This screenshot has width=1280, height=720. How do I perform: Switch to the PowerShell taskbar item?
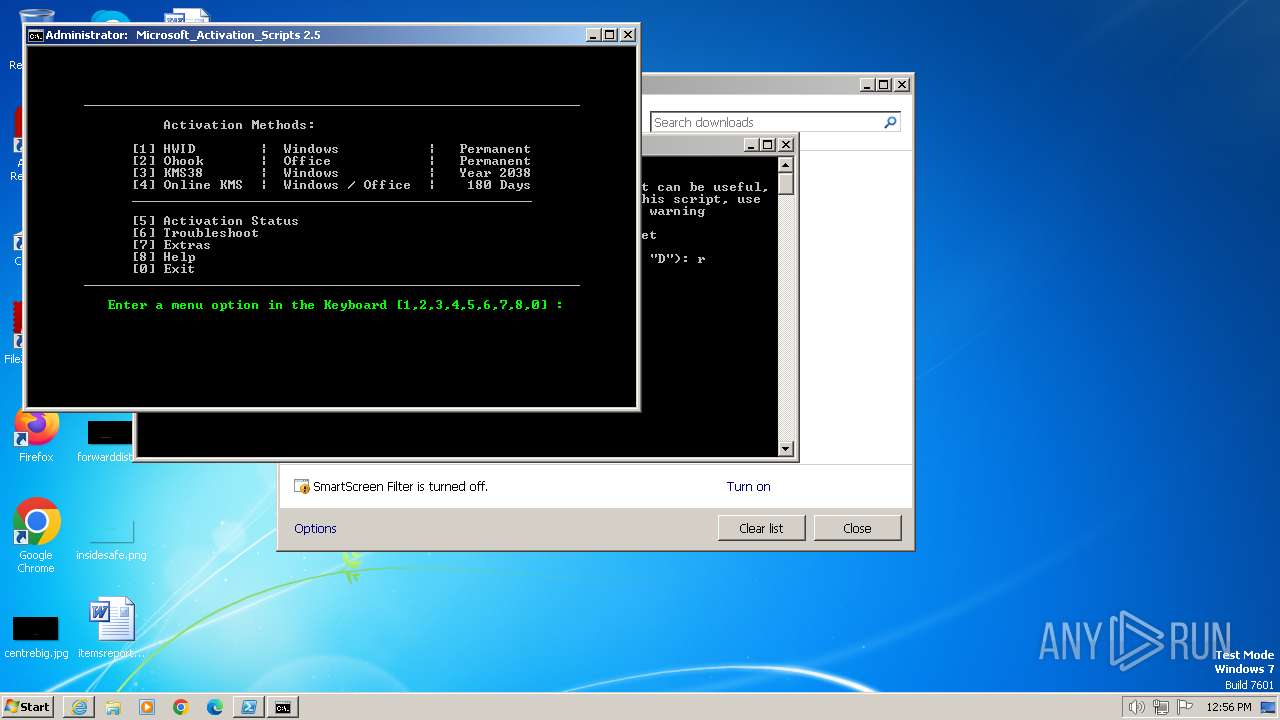tap(249, 707)
